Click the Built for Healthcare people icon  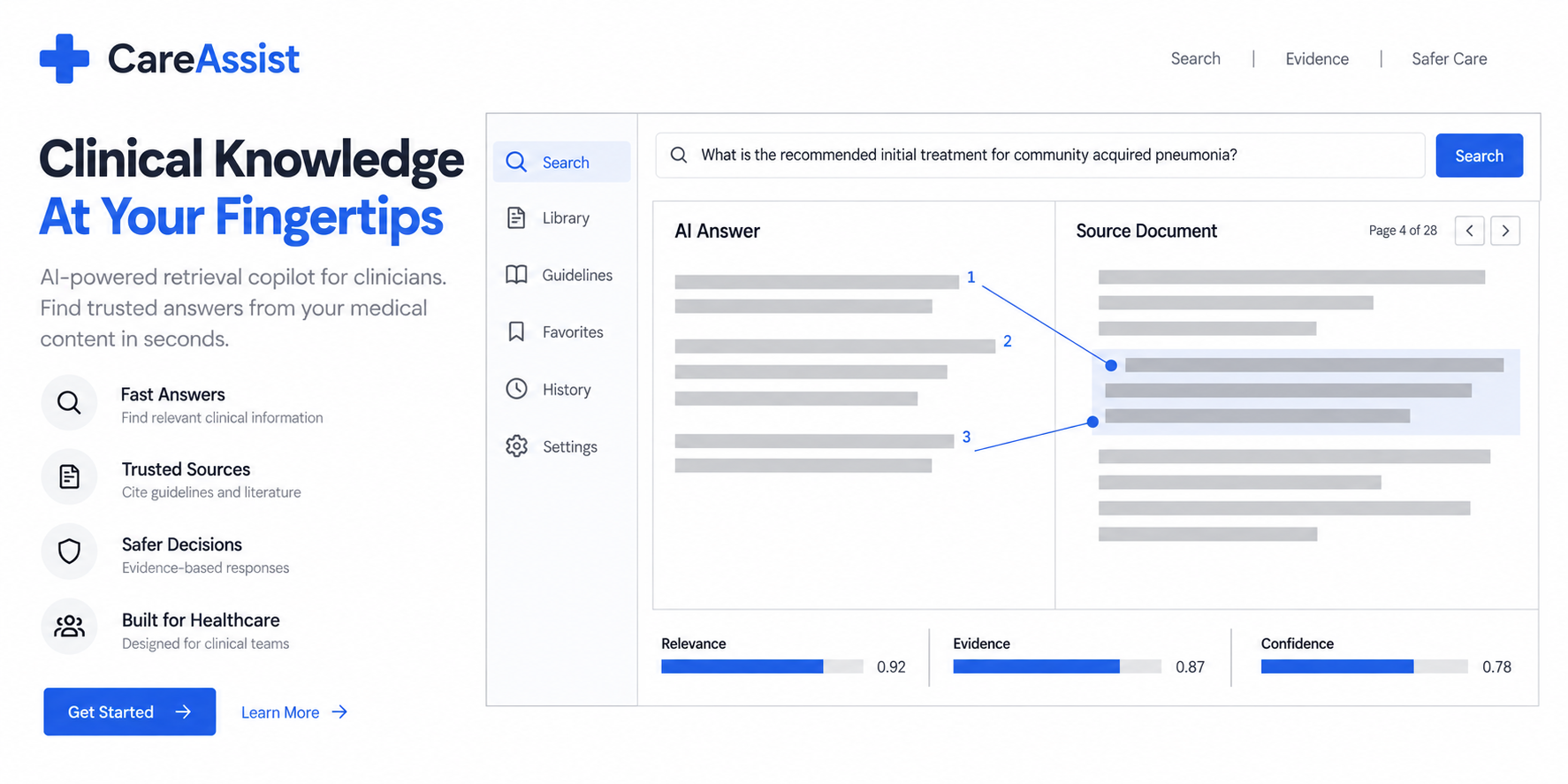pyautogui.click(x=69, y=627)
